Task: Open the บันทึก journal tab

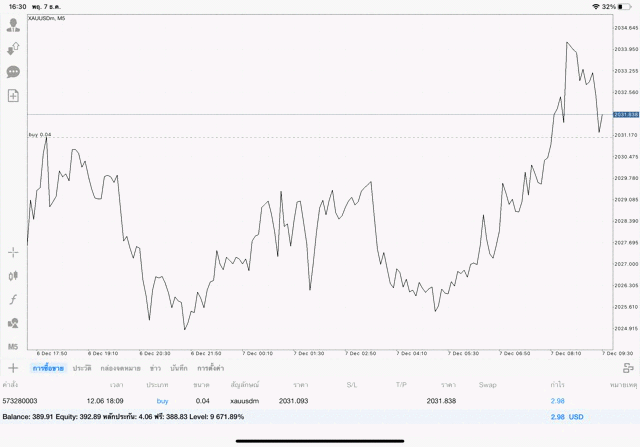Action: click(x=180, y=369)
